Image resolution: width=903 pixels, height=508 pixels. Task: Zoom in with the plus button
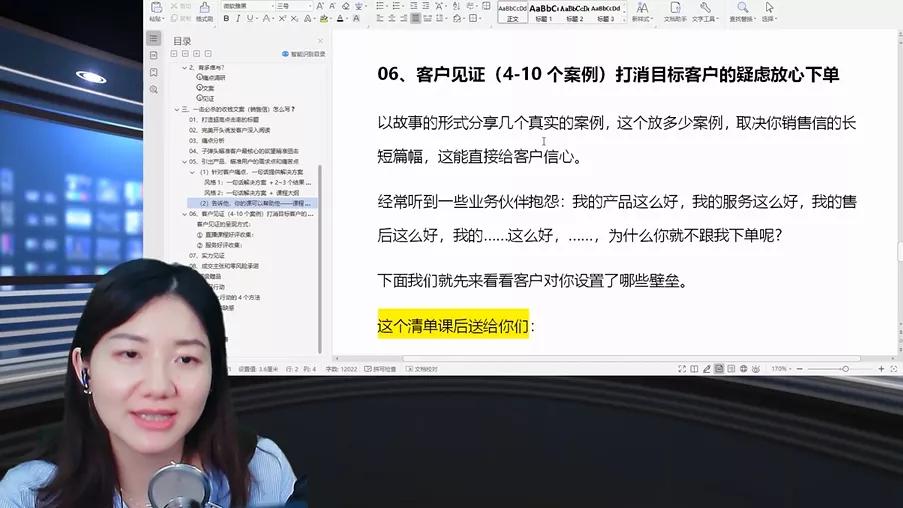(881, 369)
